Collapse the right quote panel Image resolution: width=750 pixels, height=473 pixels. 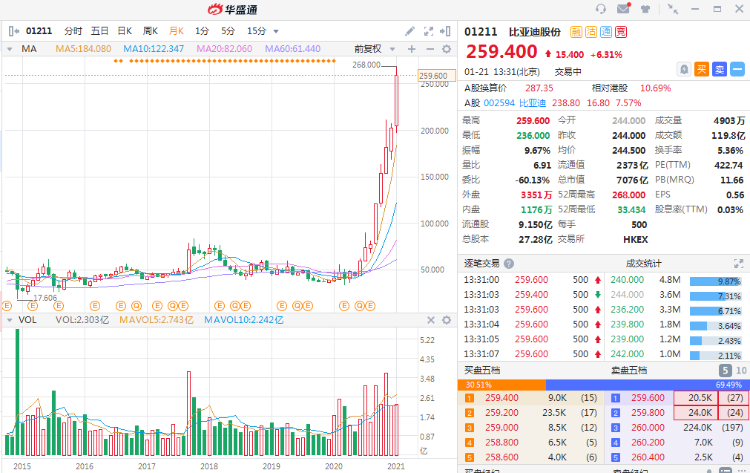445,32
